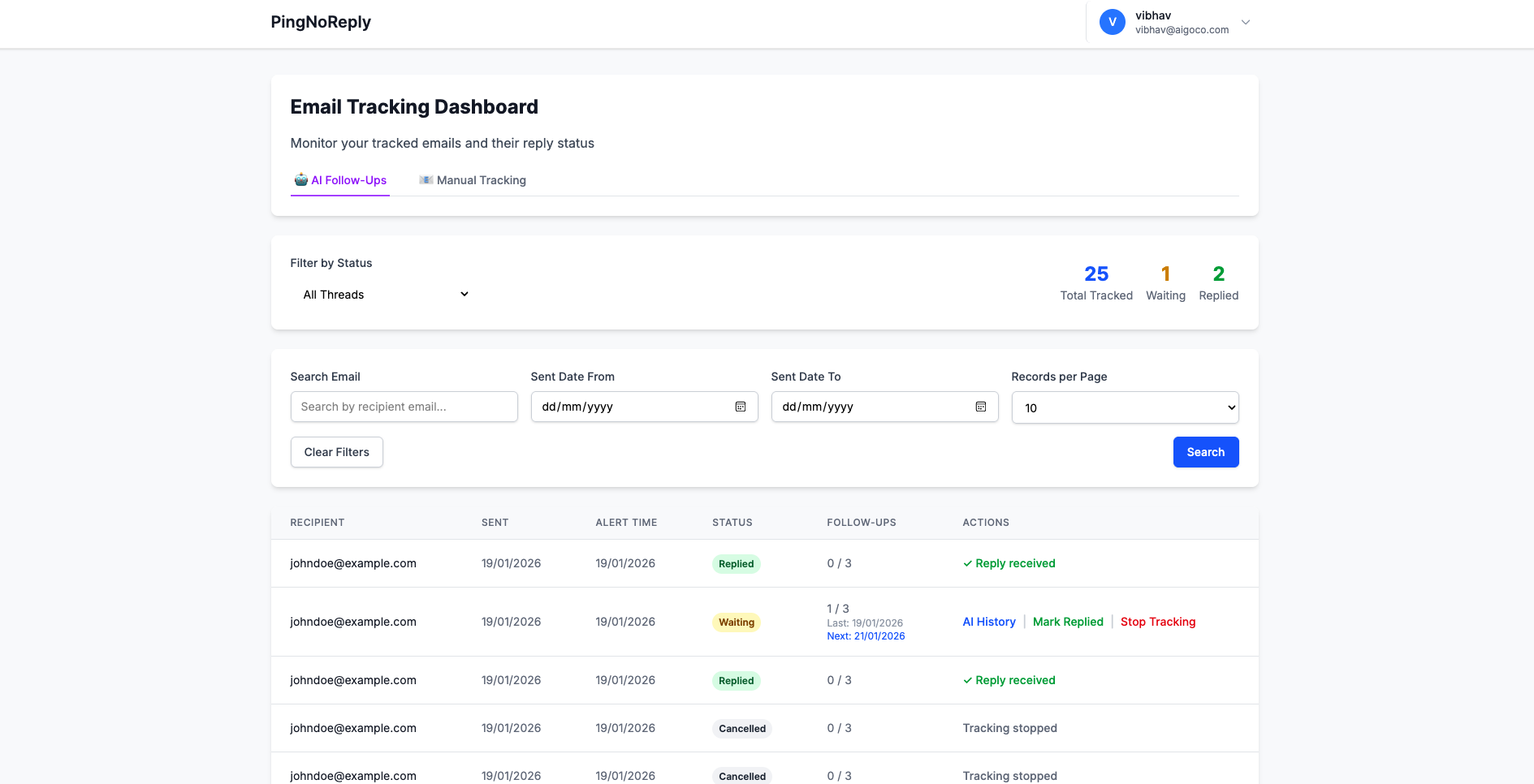The height and width of the screenshot is (784, 1534).
Task: Switch to the AI Follow-Ups tab
Action: click(340, 180)
